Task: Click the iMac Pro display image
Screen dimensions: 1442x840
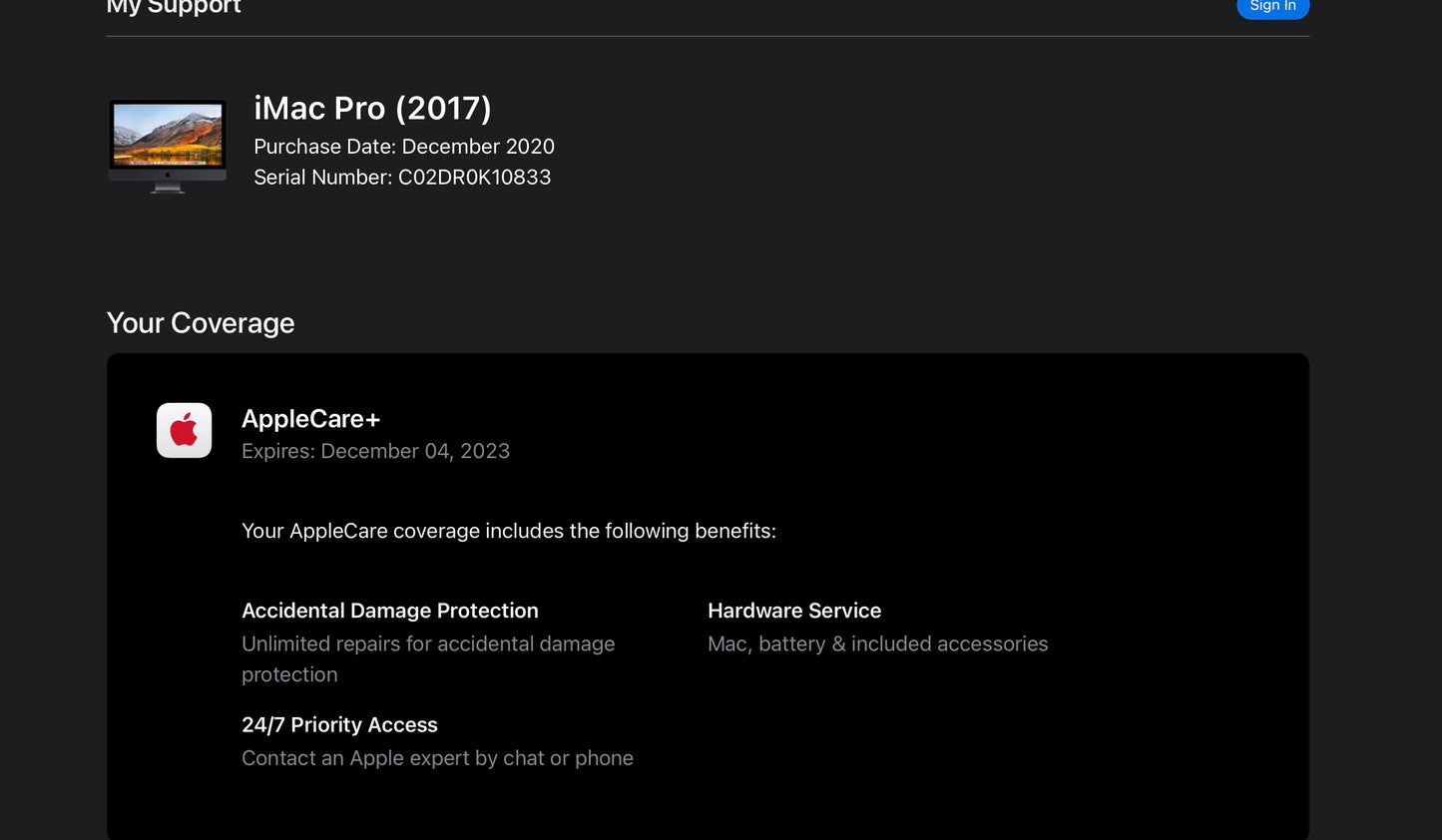Action: pyautogui.click(x=167, y=135)
